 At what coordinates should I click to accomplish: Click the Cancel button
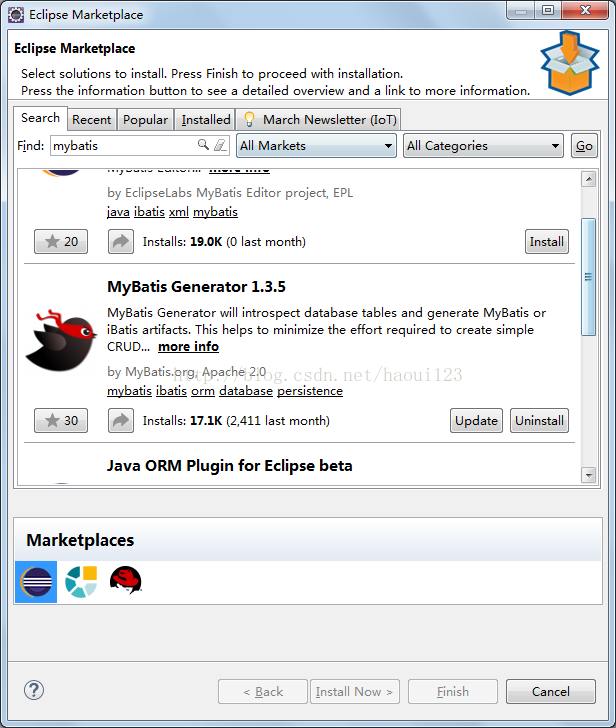pos(551,692)
